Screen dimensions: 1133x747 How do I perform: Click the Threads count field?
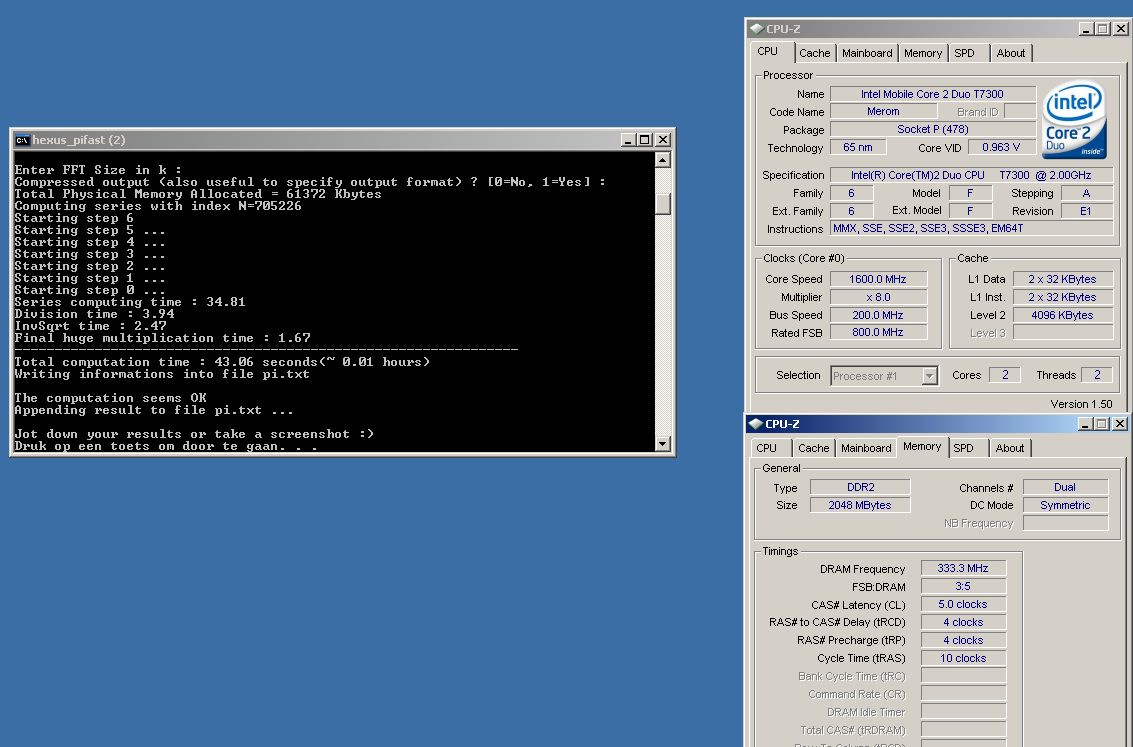tap(1097, 375)
